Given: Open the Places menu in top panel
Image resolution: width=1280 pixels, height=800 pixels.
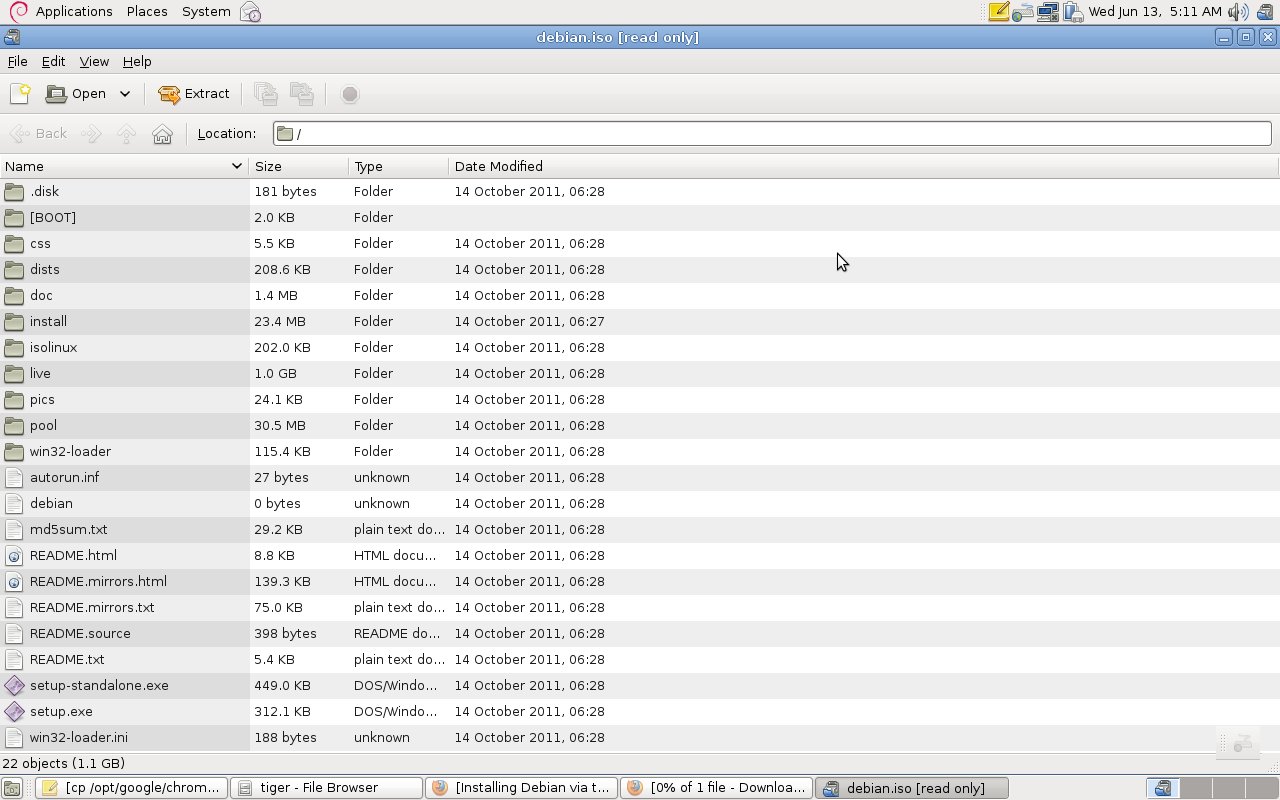Looking at the screenshot, I should click(147, 12).
